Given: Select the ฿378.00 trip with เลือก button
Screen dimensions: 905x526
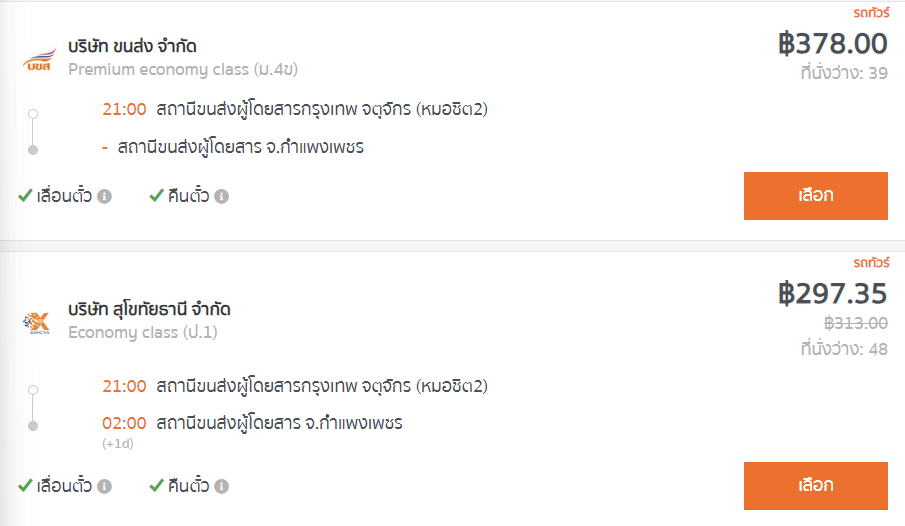Looking at the screenshot, I should pos(816,196).
